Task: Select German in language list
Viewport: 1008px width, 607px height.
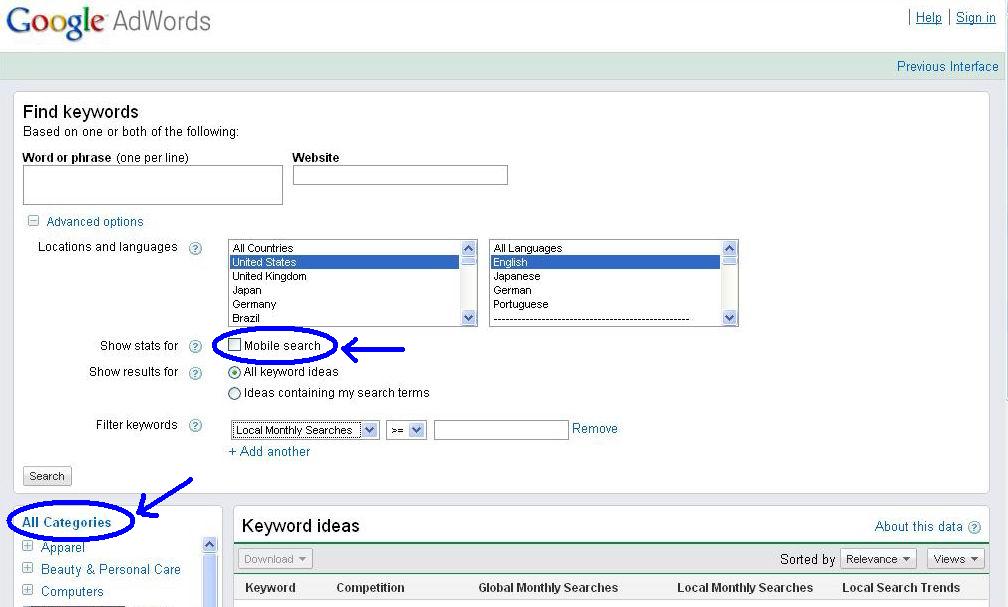Action: coord(606,291)
